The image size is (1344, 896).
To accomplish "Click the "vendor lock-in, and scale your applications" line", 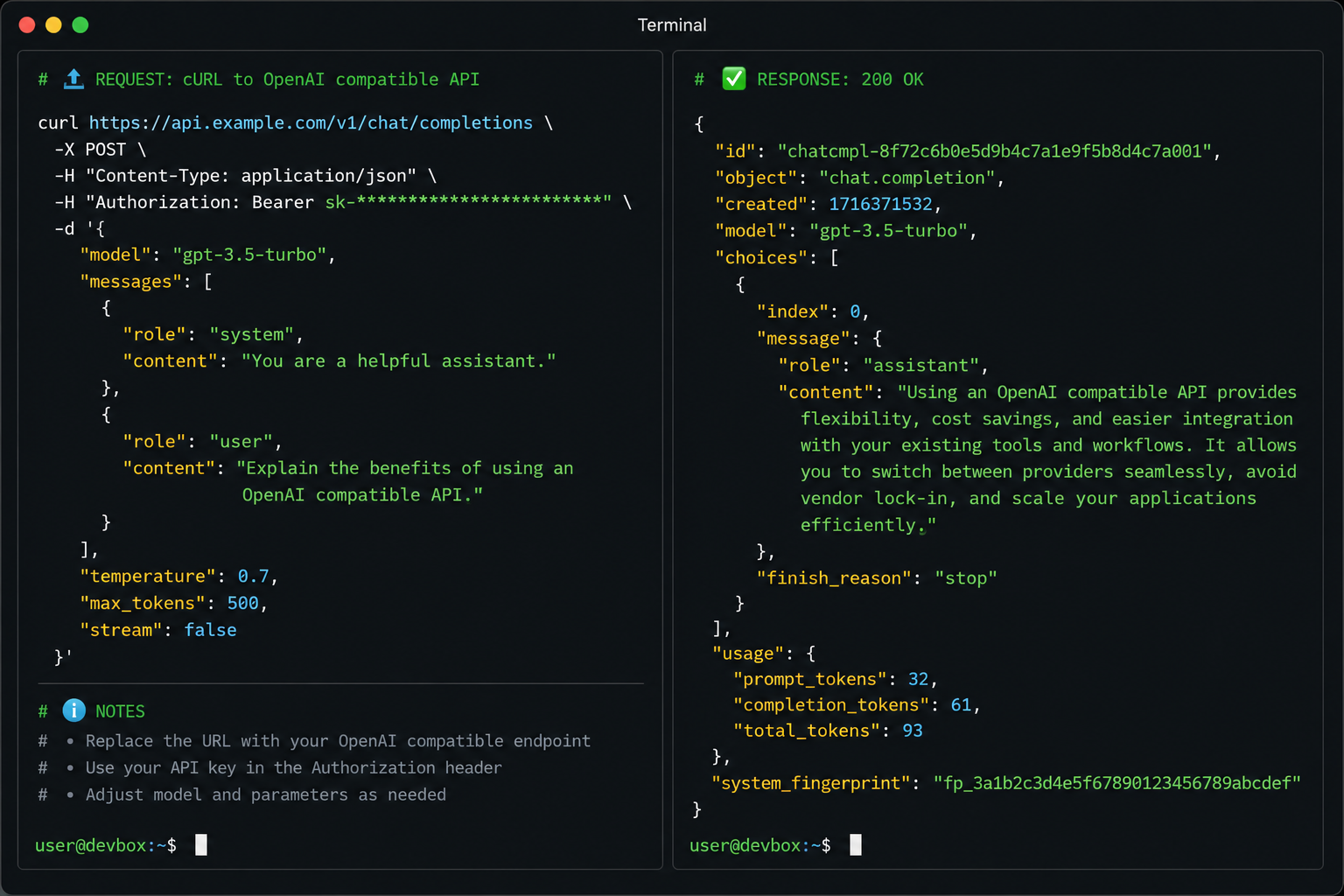I will (1028, 498).
